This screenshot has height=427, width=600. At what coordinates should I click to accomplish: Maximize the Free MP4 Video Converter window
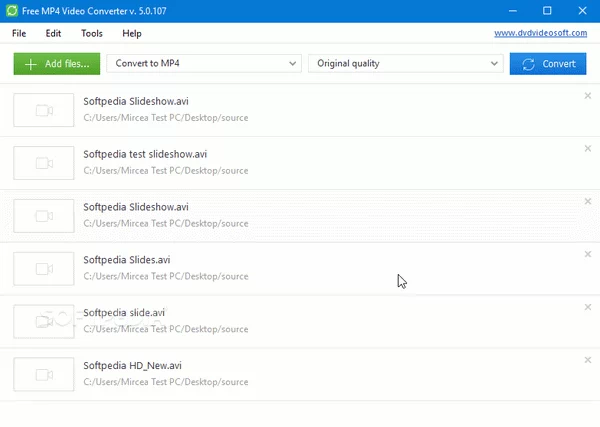[x=547, y=11]
